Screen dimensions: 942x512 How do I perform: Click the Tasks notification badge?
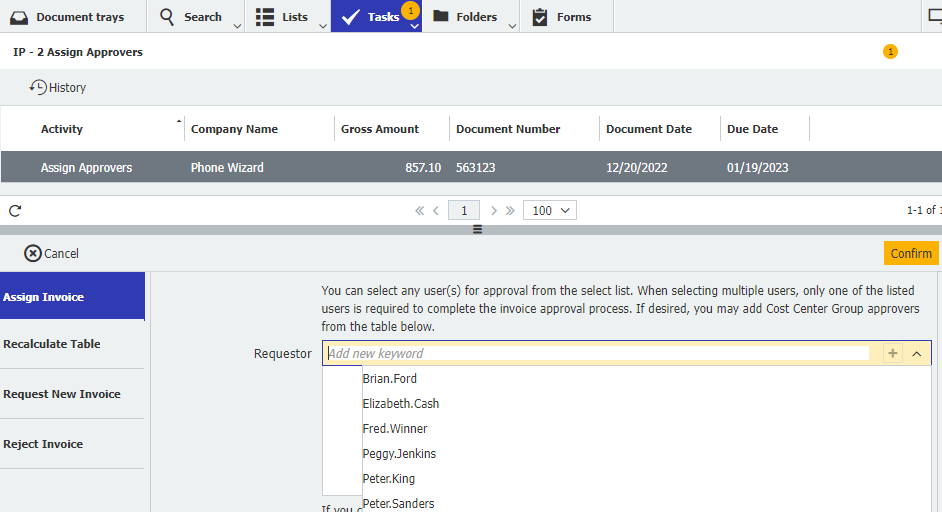pyautogui.click(x=410, y=10)
